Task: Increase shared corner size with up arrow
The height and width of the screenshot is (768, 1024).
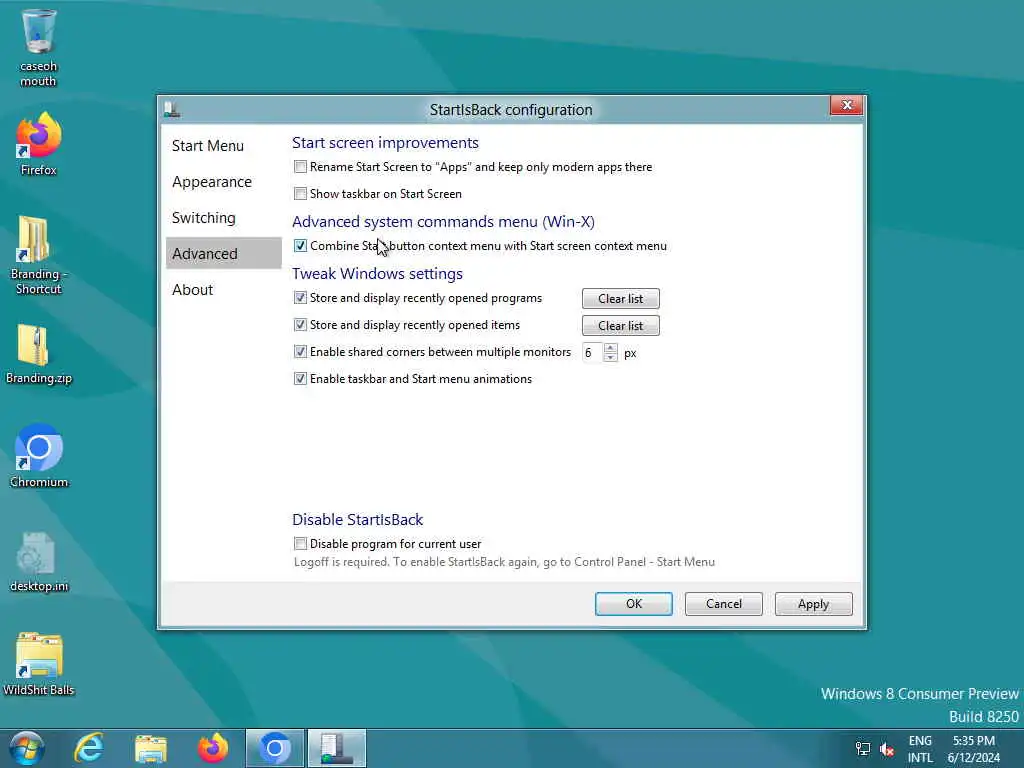Action: [611, 347]
